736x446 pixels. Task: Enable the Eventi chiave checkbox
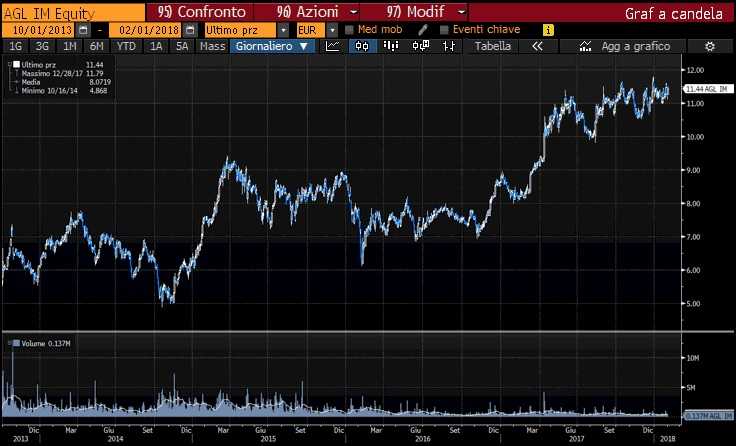coord(444,30)
